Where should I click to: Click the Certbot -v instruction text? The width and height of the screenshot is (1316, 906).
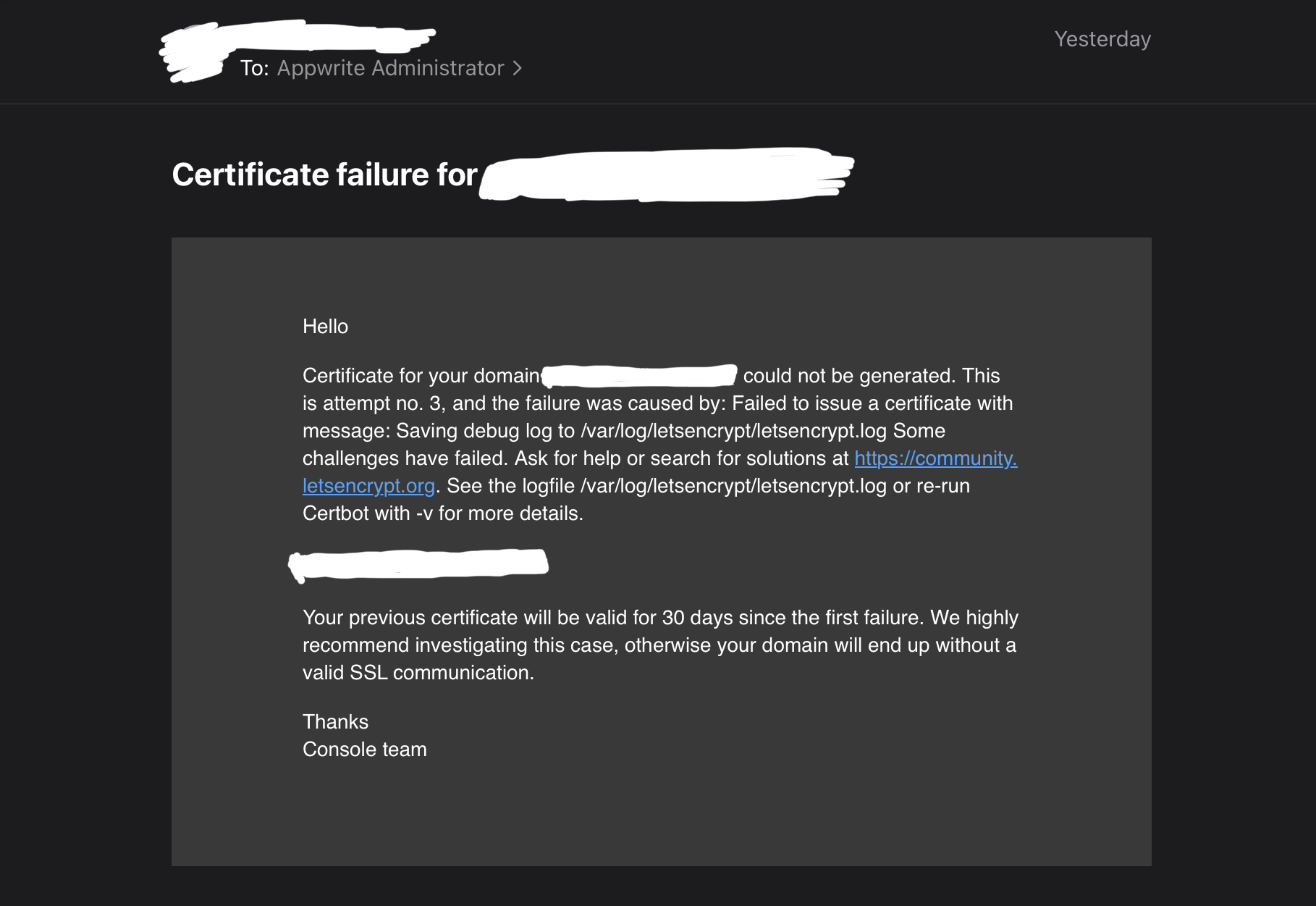click(x=442, y=513)
